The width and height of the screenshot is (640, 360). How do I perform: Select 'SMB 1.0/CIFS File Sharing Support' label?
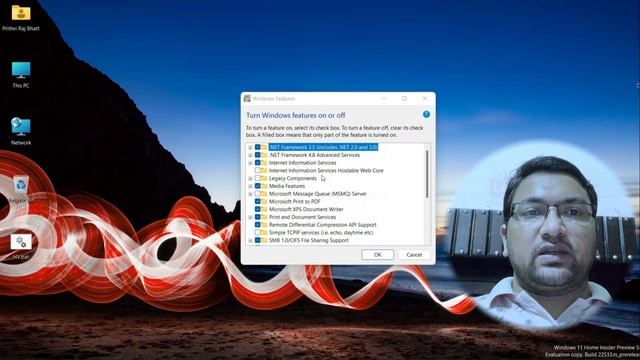(x=309, y=240)
